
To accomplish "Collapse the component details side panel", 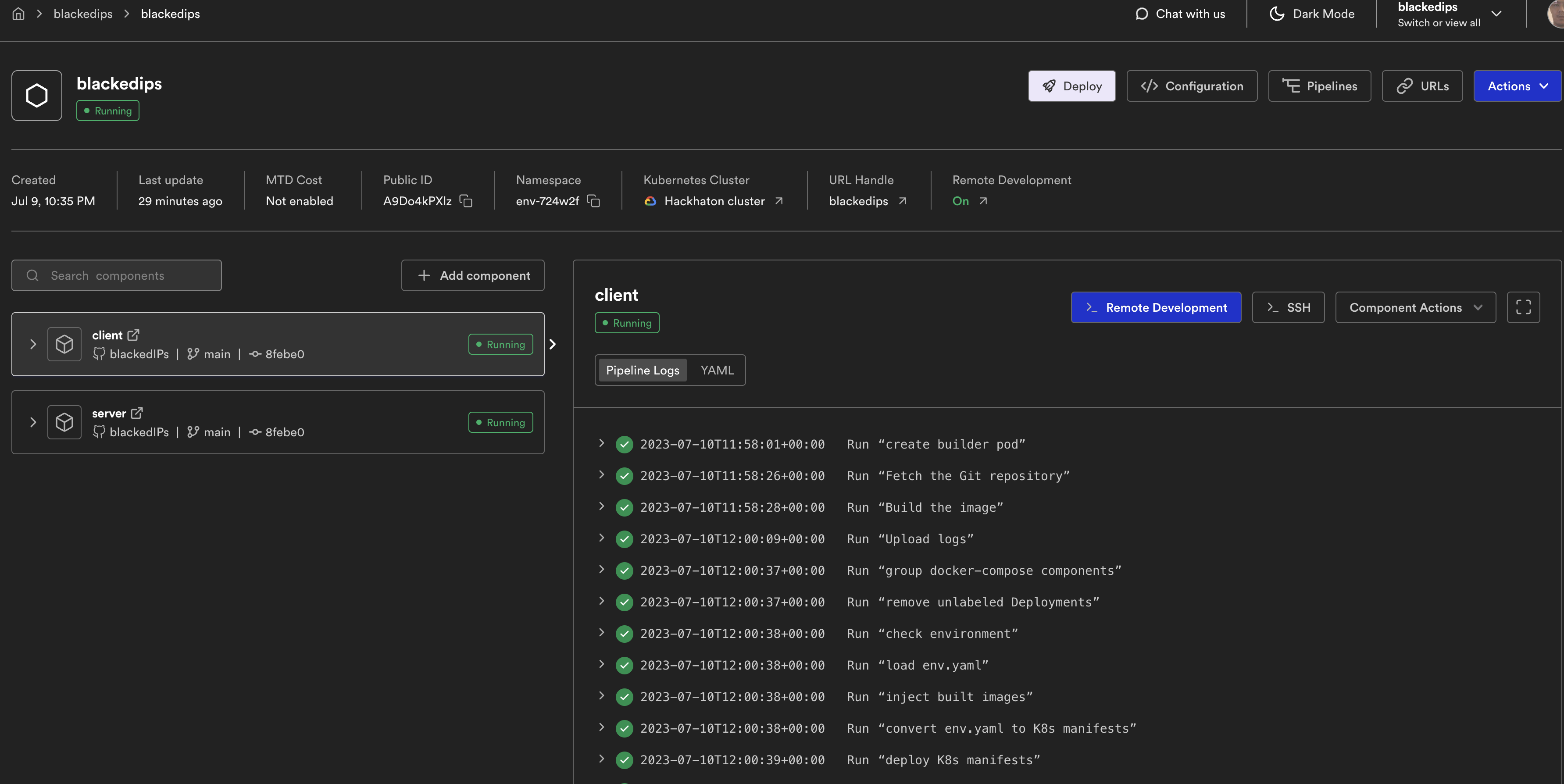I will click(553, 344).
